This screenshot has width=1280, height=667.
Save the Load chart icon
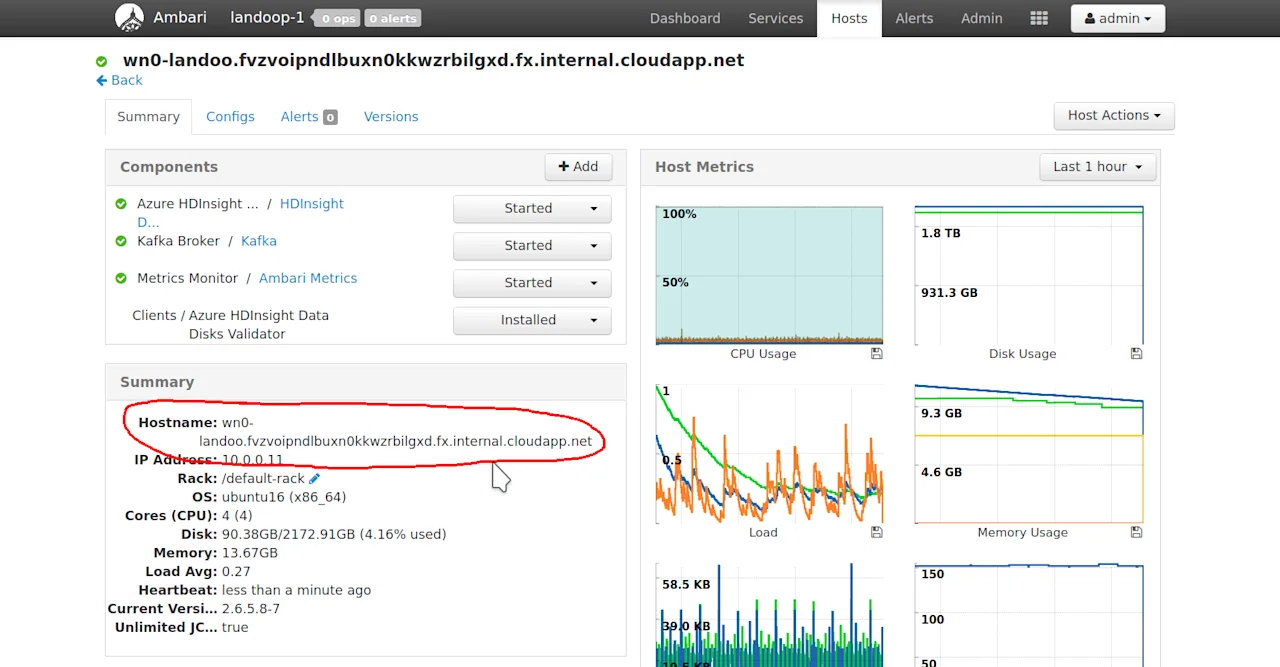pyautogui.click(x=876, y=533)
